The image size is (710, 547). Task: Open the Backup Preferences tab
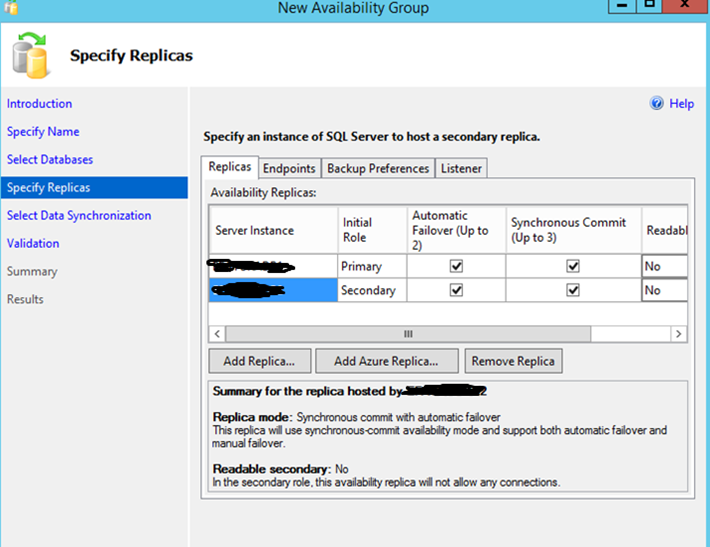pos(378,168)
